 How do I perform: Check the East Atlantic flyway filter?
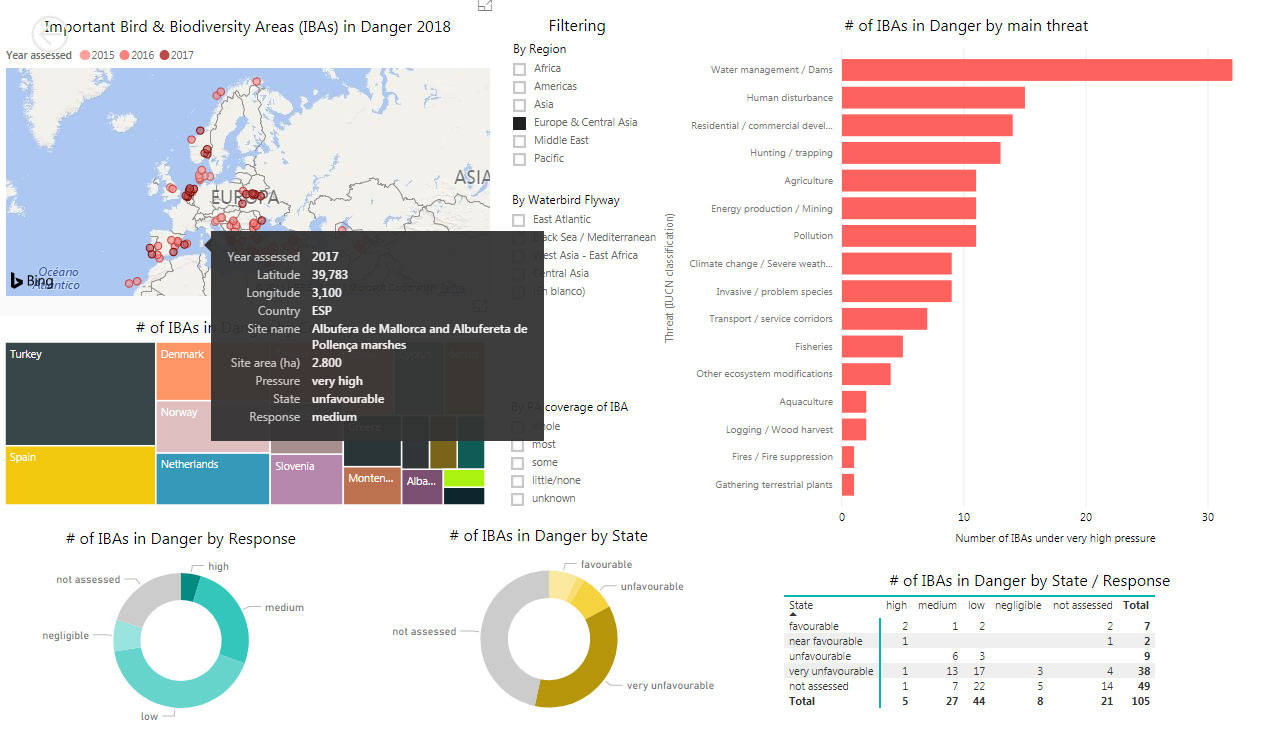tap(518, 220)
